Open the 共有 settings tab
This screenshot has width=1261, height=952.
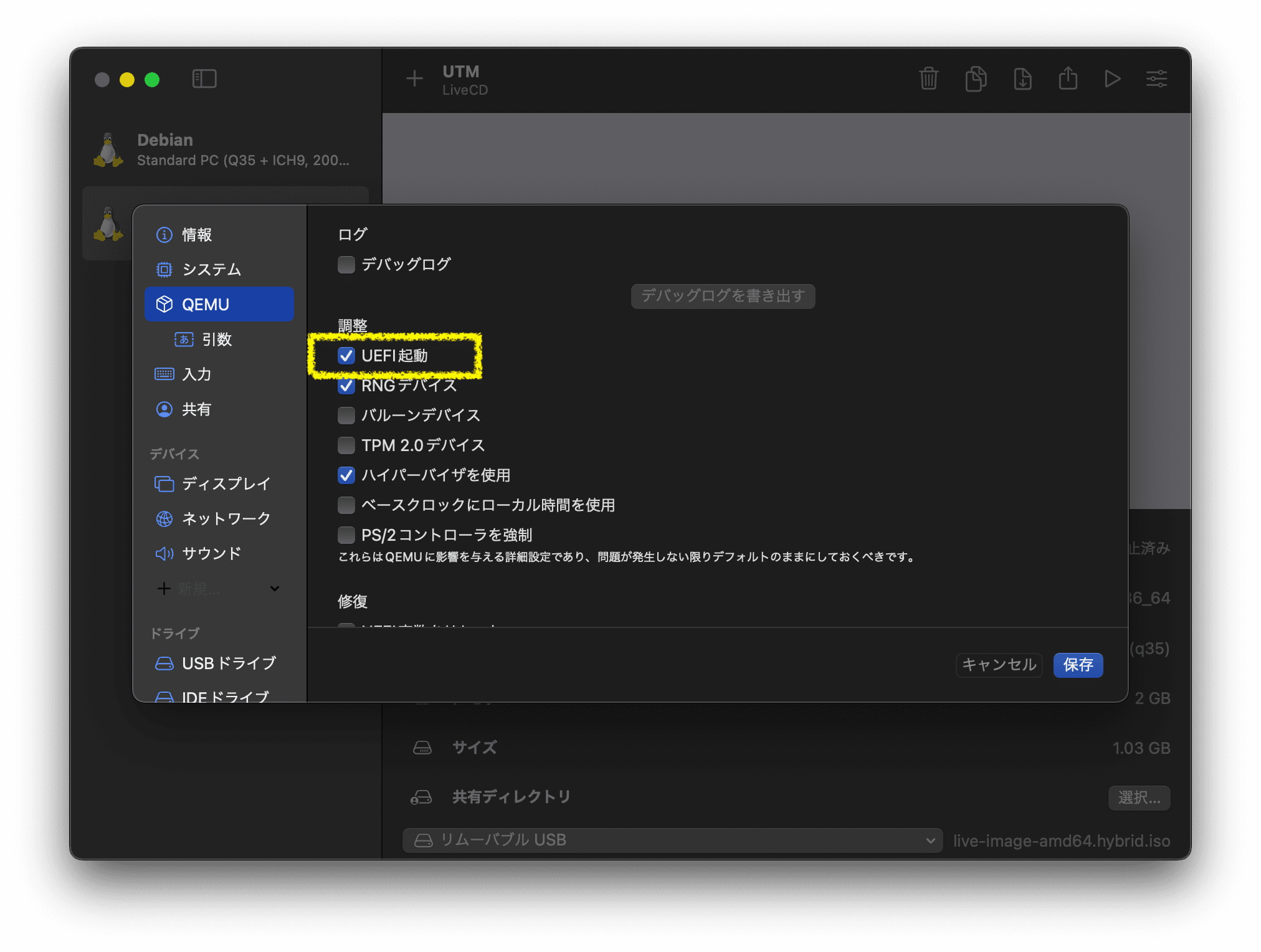(219, 409)
